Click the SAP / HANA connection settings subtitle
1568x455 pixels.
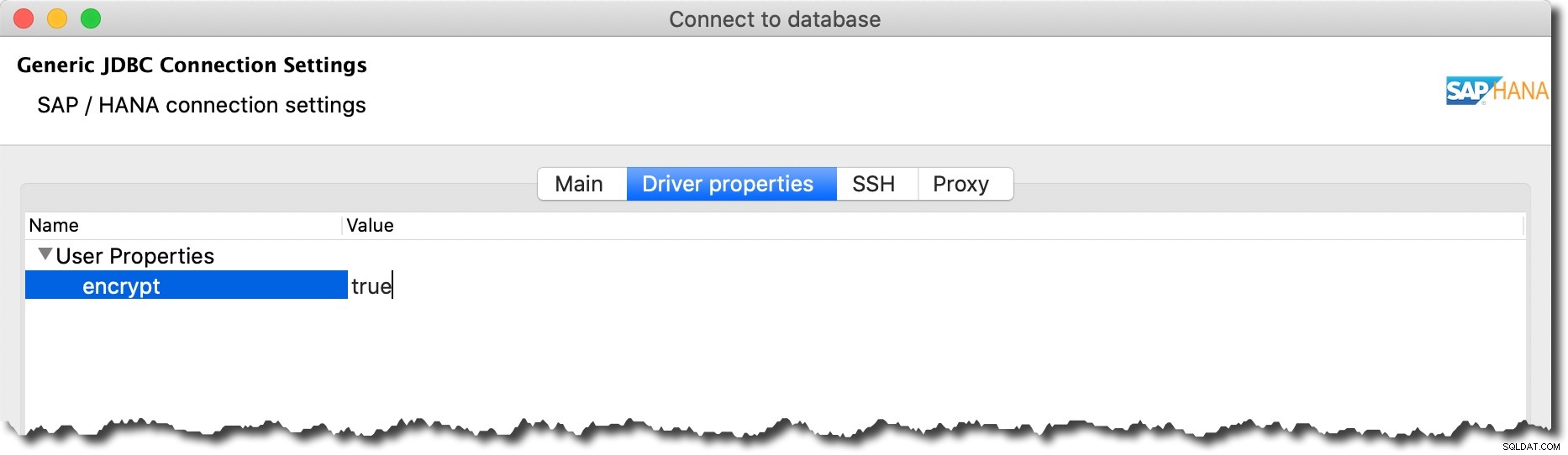[x=202, y=105]
